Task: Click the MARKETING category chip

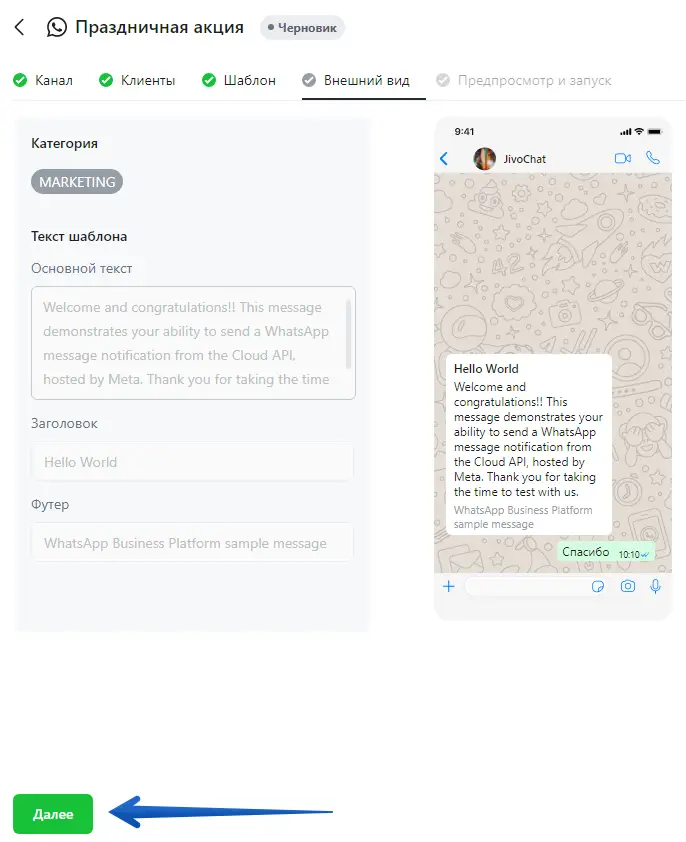Action: point(77,182)
